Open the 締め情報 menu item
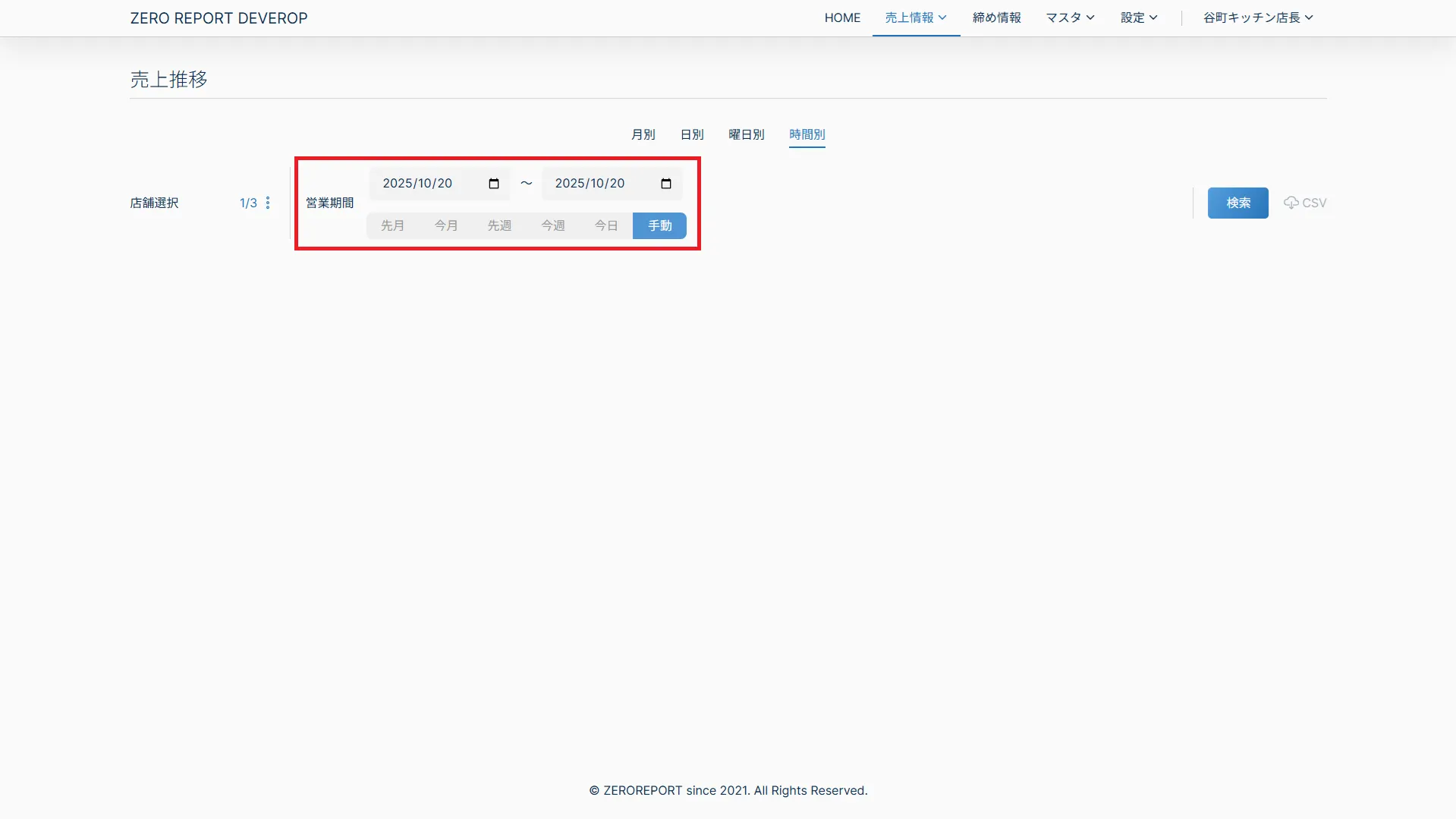The height and width of the screenshot is (819, 1456). (x=996, y=17)
